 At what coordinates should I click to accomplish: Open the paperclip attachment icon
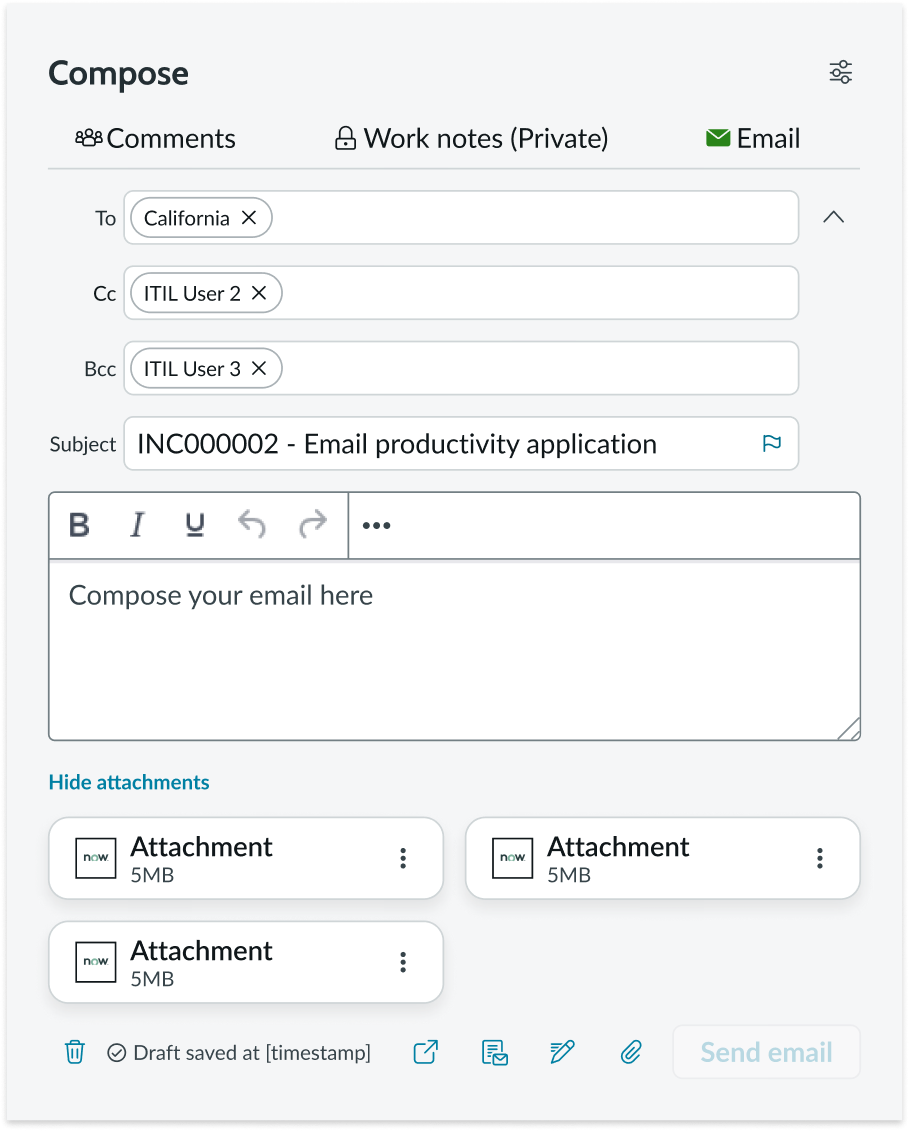tap(630, 1051)
